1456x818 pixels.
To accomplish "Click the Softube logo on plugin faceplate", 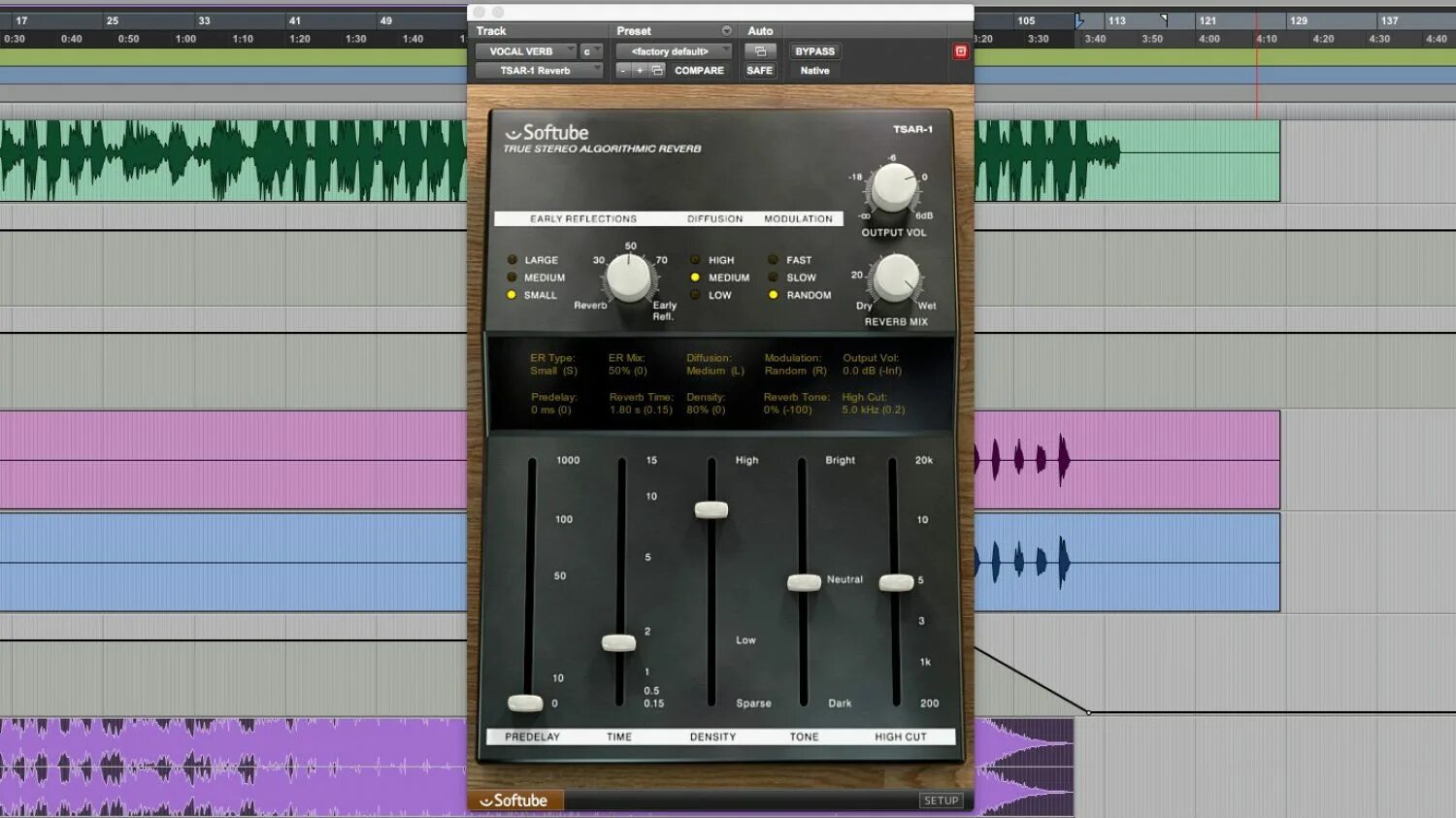I will (x=546, y=133).
